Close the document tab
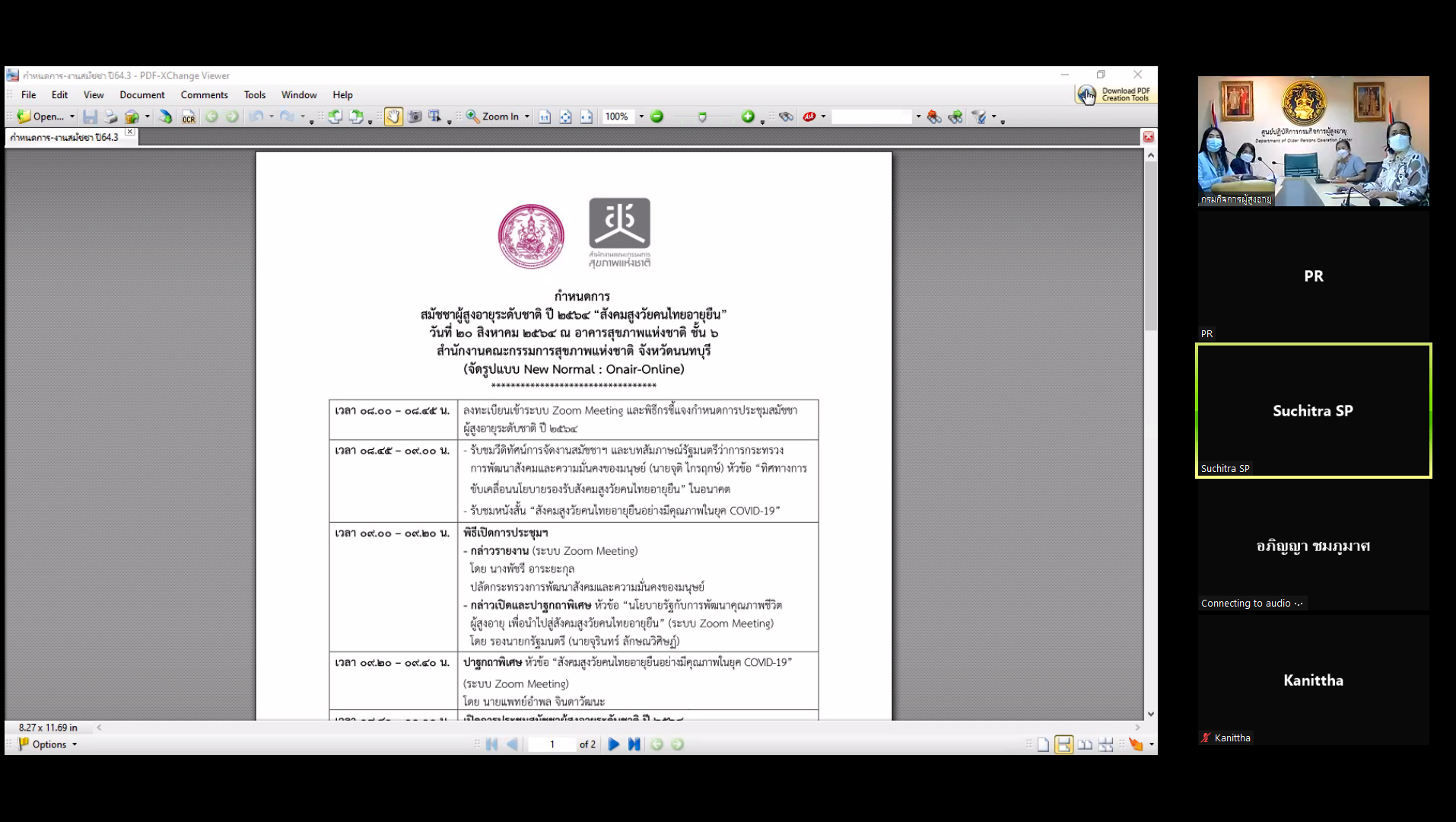Image resolution: width=1456 pixels, height=822 pixels. pyautogui.click(x=130, y=132)
